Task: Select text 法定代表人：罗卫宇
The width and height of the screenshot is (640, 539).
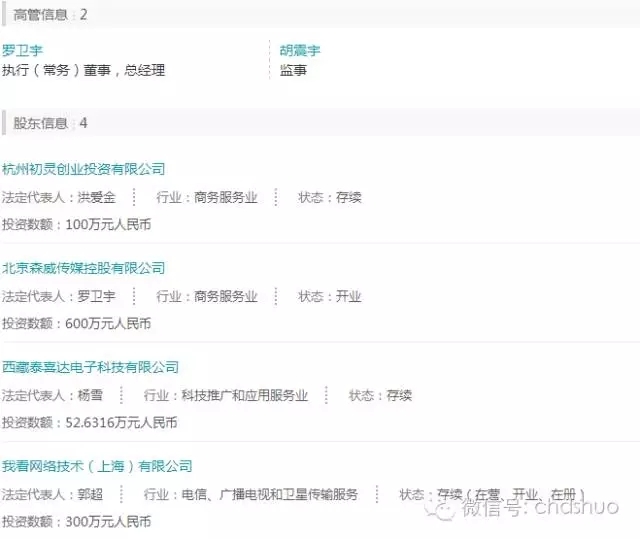Action: [x=59, y=297]
